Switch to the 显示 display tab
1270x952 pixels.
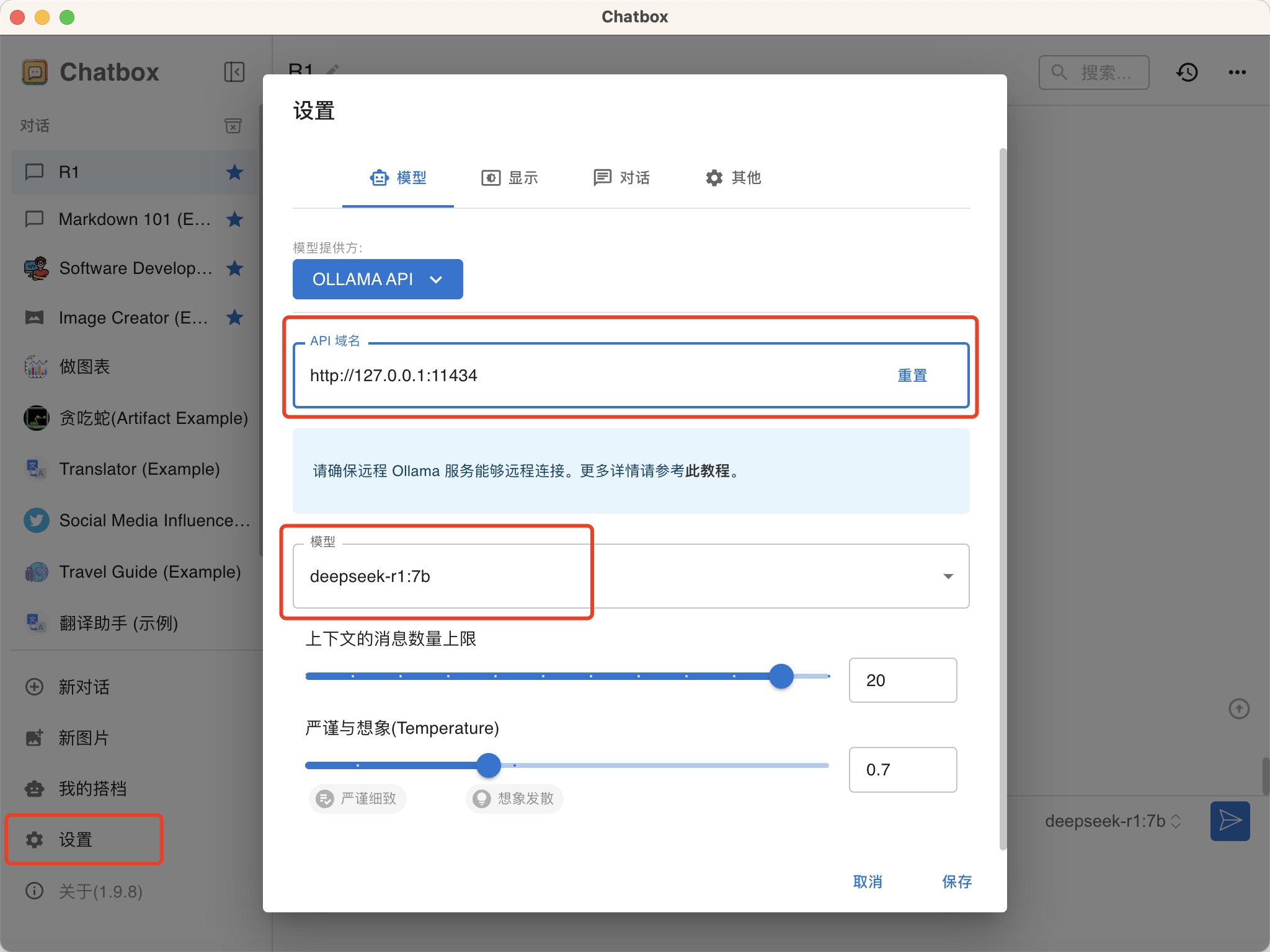[x=510, y=178]
